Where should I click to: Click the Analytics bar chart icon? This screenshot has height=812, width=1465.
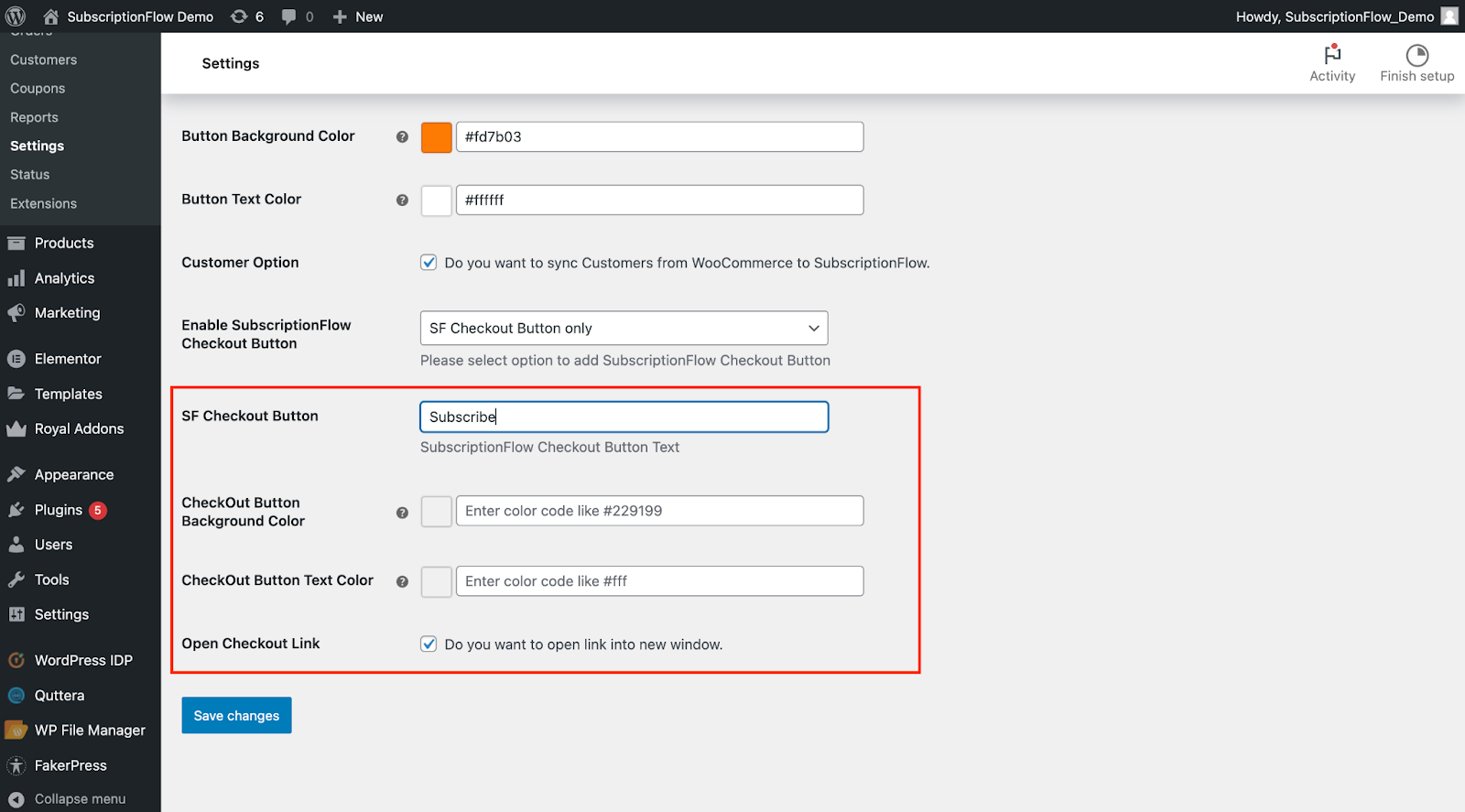(x=16, y=277)
